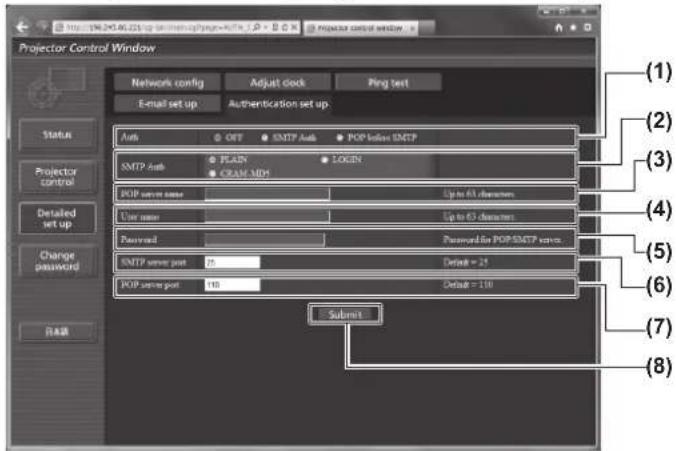The width and height of the screenshot is (676, 451).
Task: Open the Ping test page
Action: tap(388, 82)
